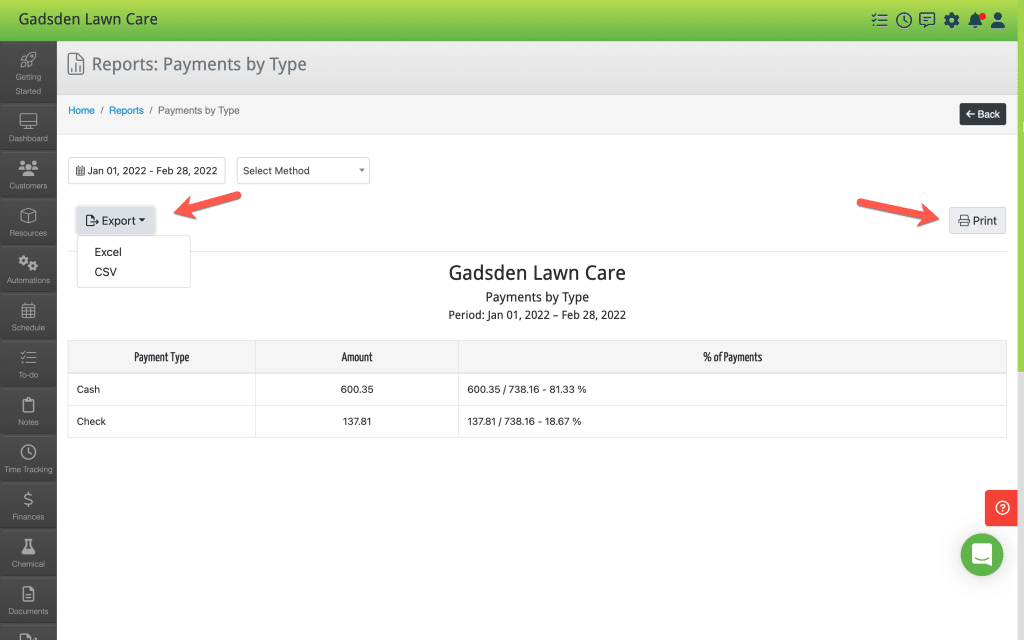Click the 18.67 % payments cell
The image size is (1024, 640).
(732, 421)
